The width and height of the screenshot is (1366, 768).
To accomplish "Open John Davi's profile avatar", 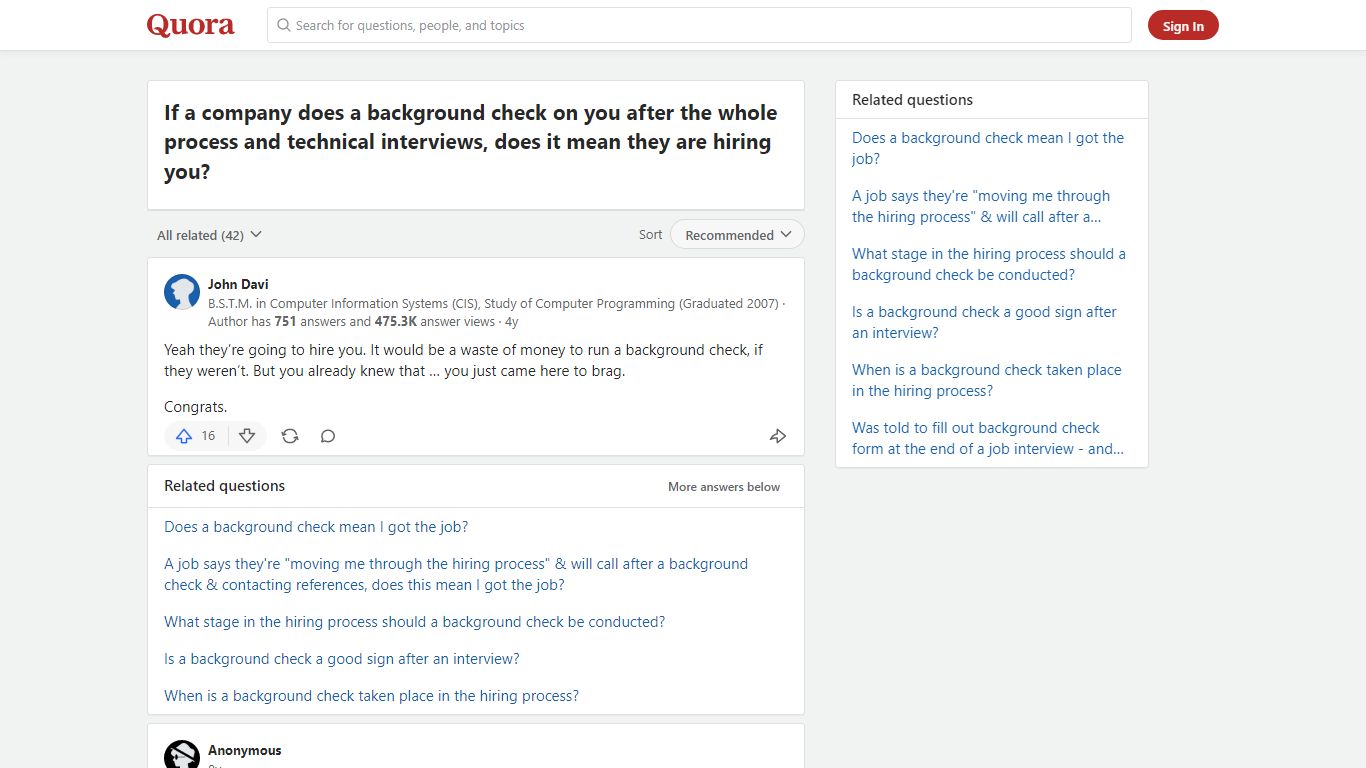I will coord(182,292).
